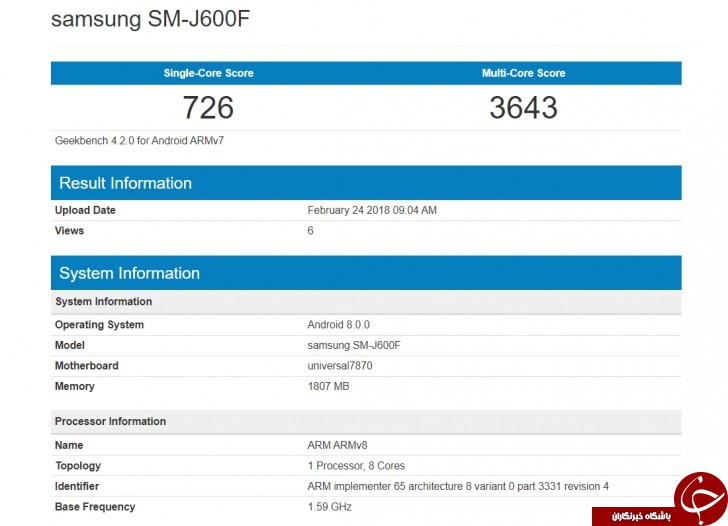
Task: Select the Operating System label
Action: click(99, 325)
